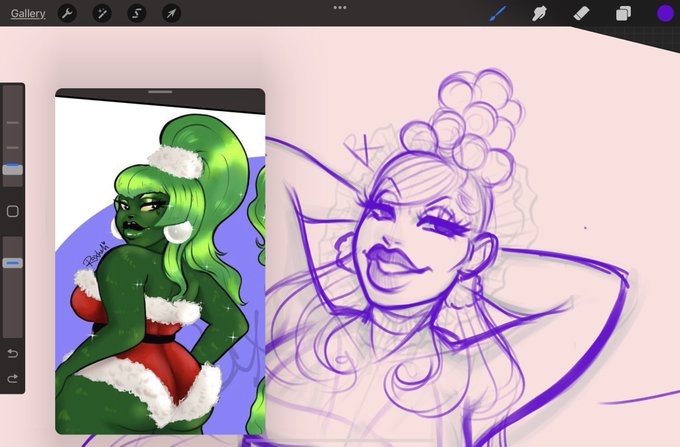Viewport: 680px width, 447px height.
Task: Select the Smudge finger tool
Action: (x=539, y=13)
